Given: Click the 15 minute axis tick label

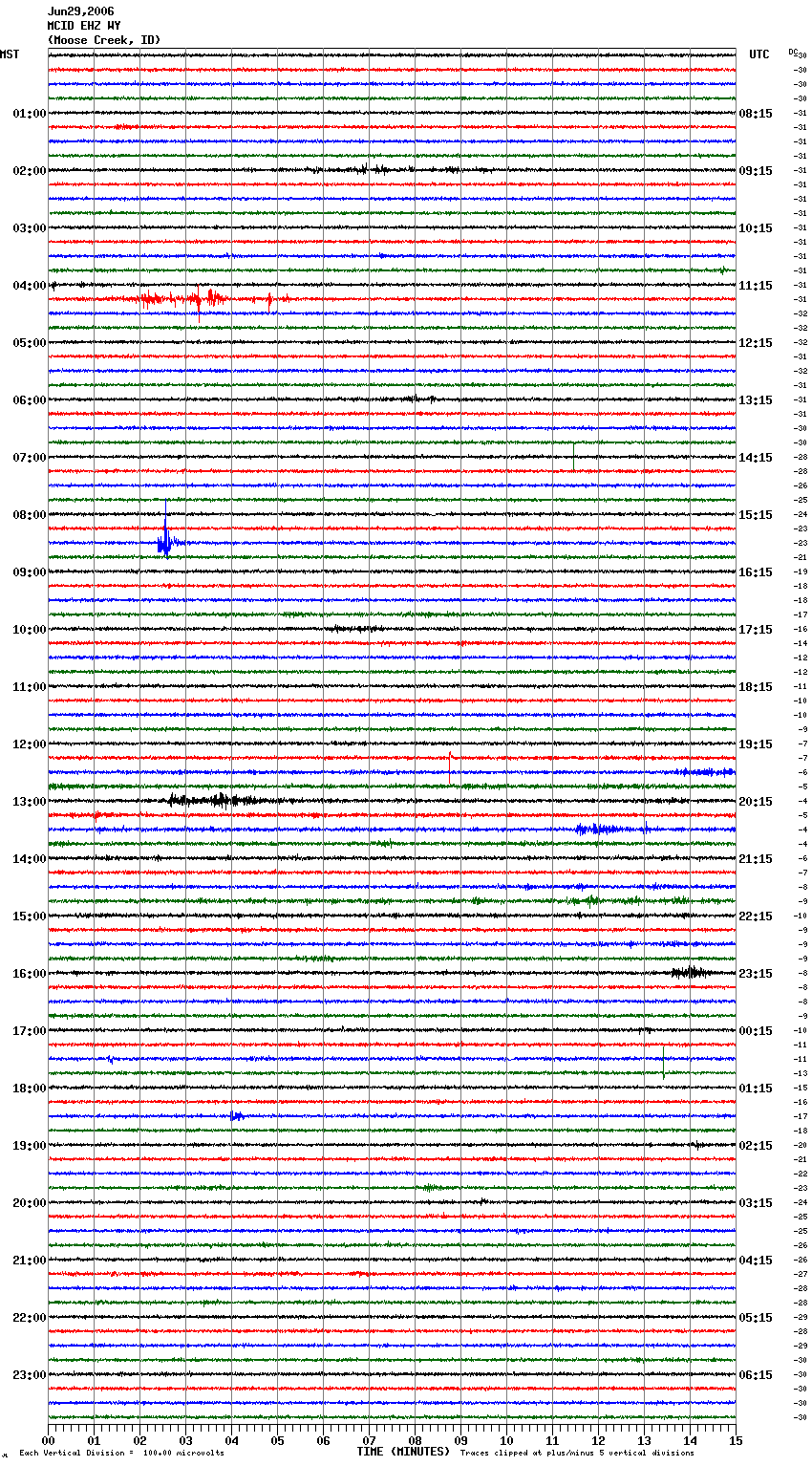Looking at the screenshot, I should [736, 1440].
